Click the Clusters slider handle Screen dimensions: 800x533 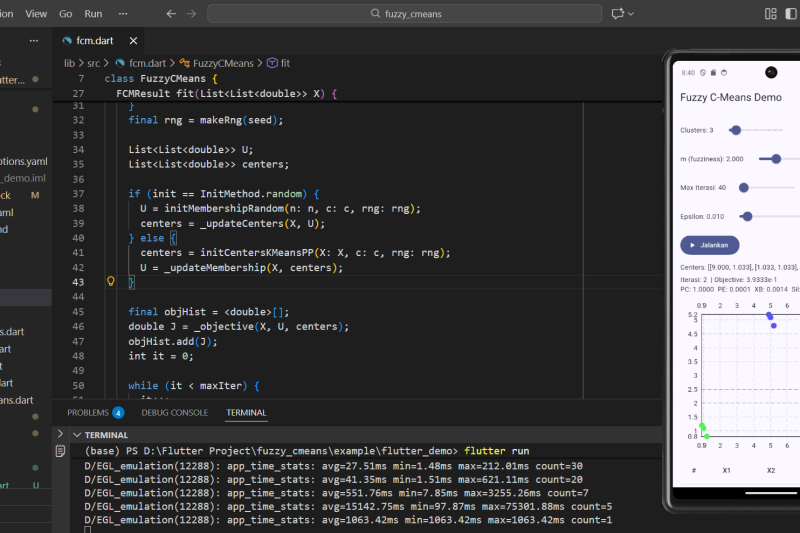(x=735, y=130)
